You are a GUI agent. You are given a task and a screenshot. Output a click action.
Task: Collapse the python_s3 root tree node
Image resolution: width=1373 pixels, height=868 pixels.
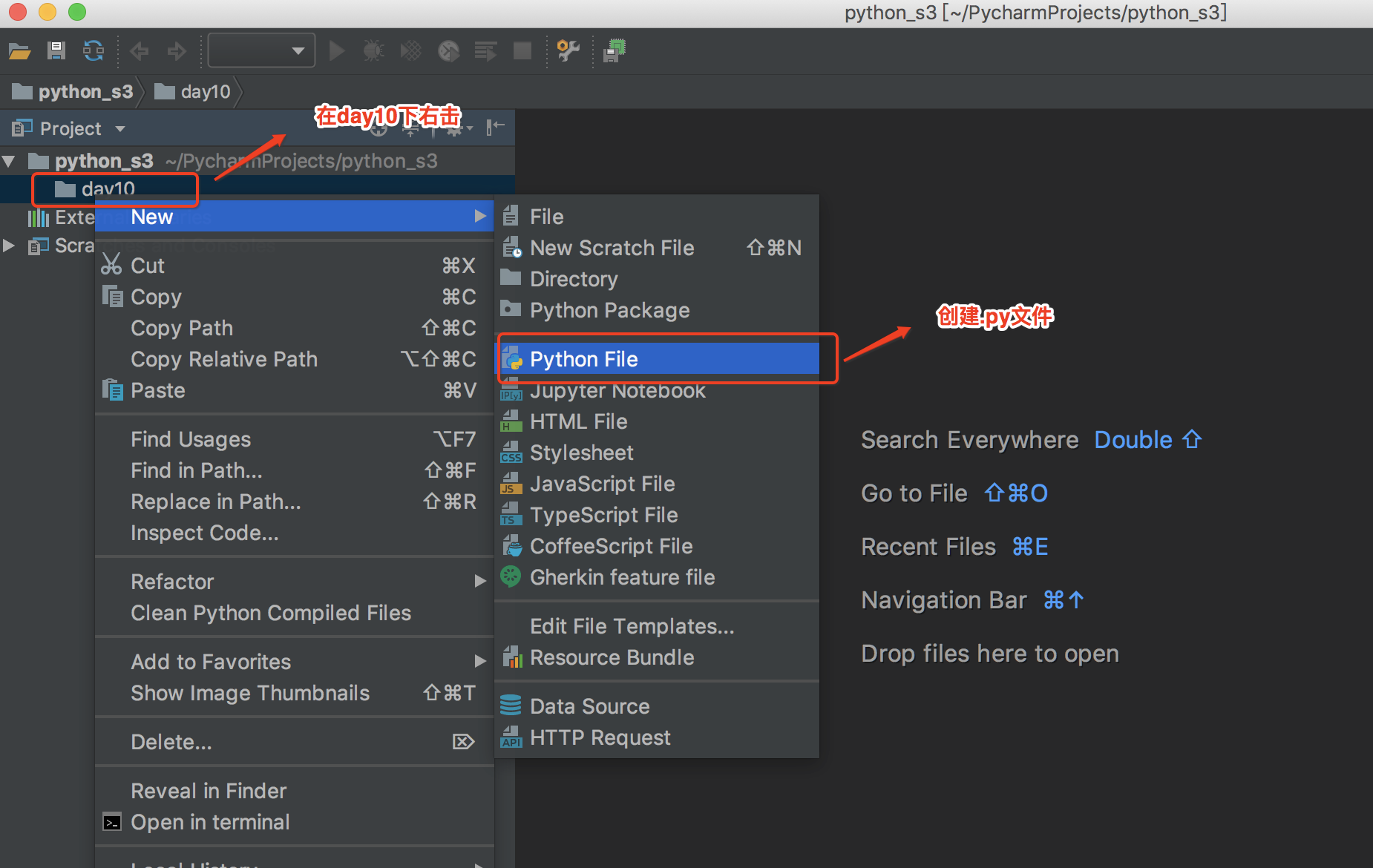coord(9,160)
